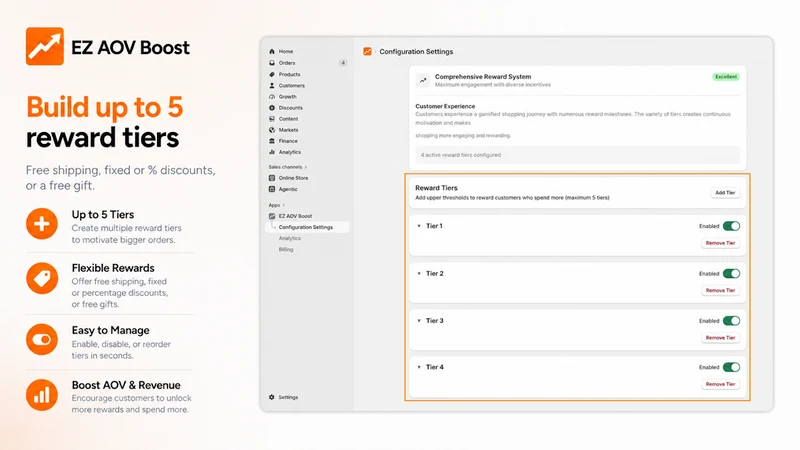The width and height of the screenshot is (800, 450).
Task: Disable the Tier 4 Enabled toggle
Action: click(x=732, y=367)
